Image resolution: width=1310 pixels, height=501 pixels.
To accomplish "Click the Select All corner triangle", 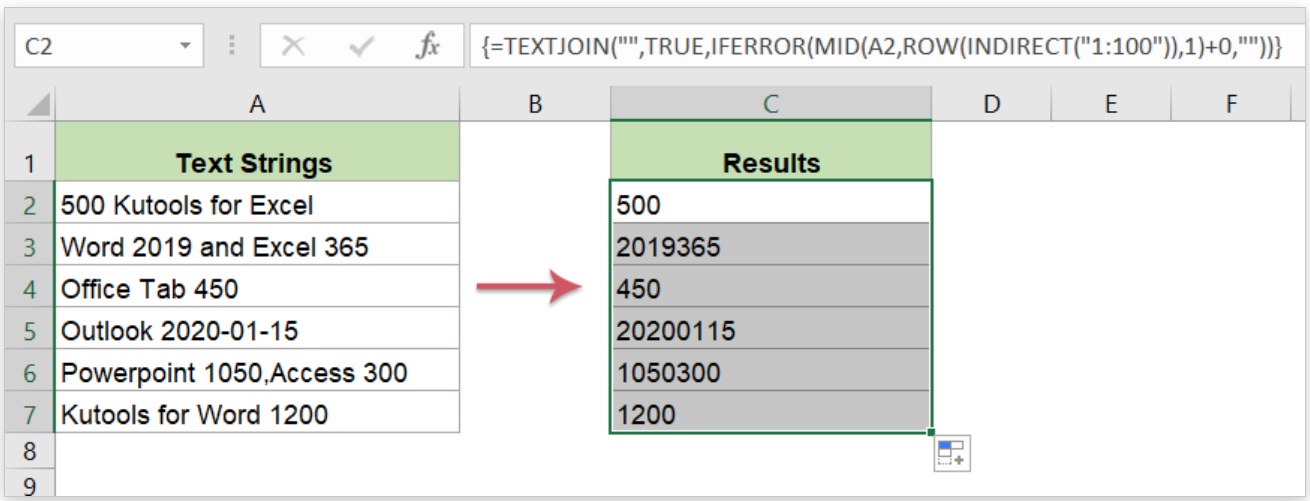I will click(39, 104).
